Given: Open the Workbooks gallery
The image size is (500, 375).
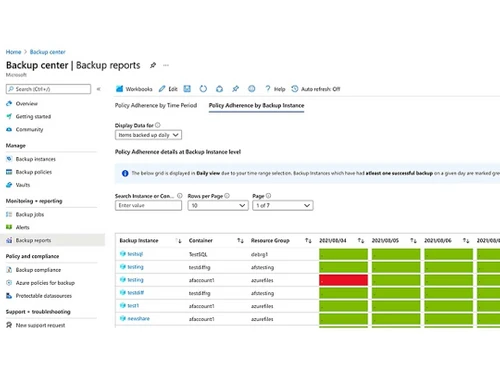Looking at the screenshot, I should (x=134, y=89).
